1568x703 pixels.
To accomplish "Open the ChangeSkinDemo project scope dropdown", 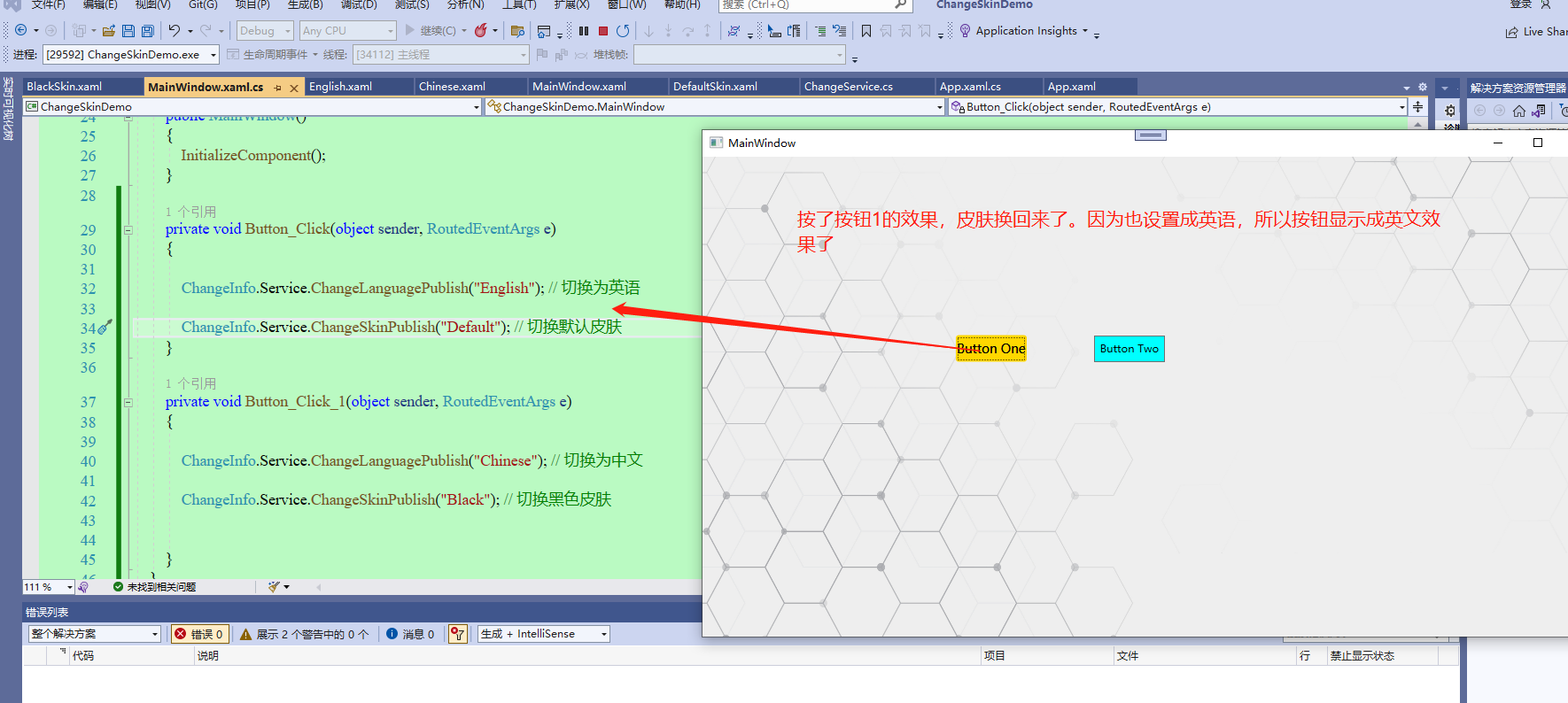I will pos(252,107).
